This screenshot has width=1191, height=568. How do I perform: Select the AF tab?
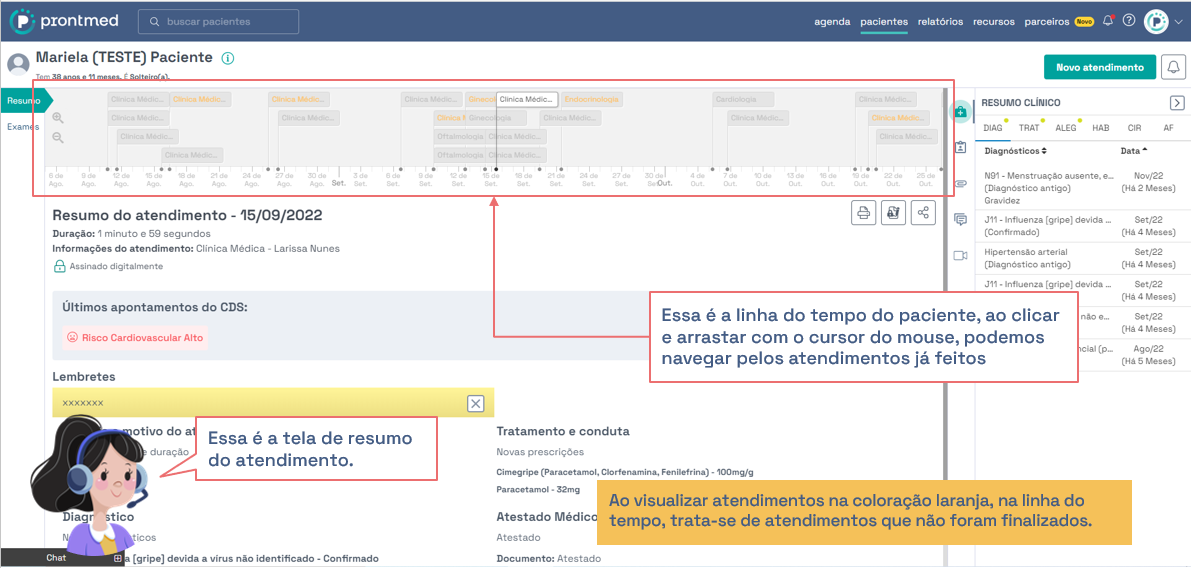(1168, 128)
